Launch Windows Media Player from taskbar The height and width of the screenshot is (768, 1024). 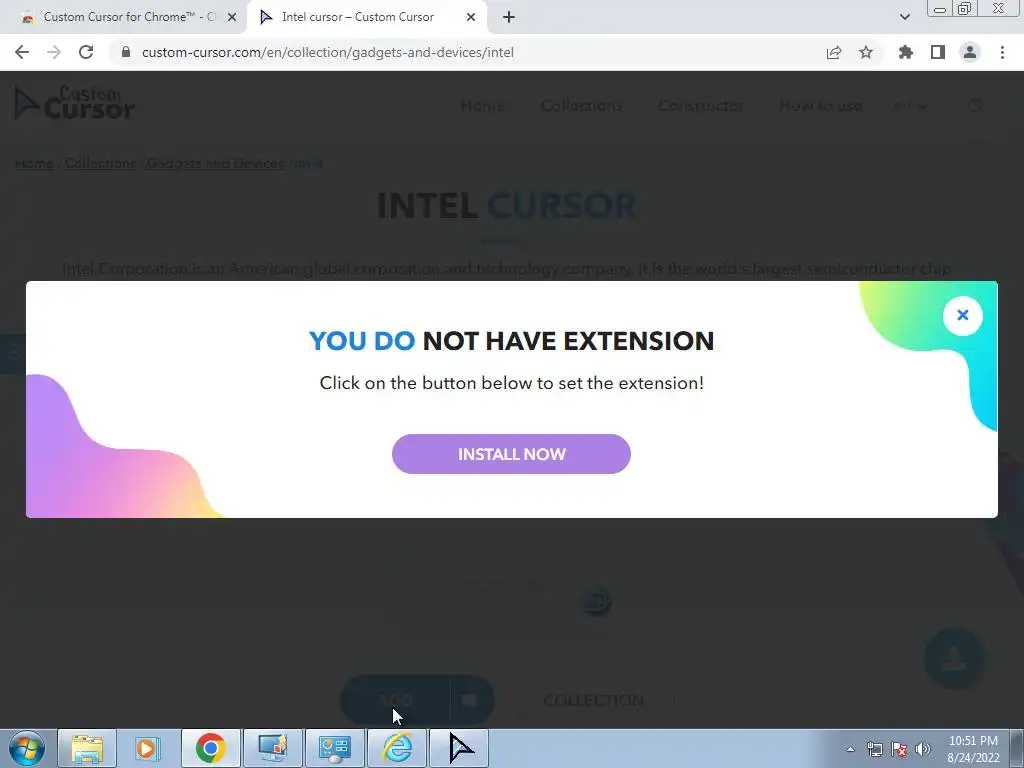tap(148, 748)
